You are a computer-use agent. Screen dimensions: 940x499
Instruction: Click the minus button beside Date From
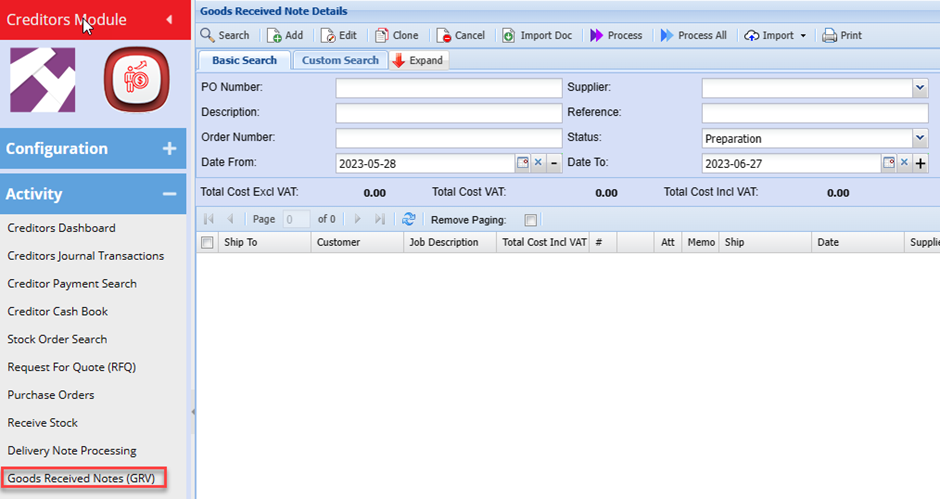tap(554, 163)
